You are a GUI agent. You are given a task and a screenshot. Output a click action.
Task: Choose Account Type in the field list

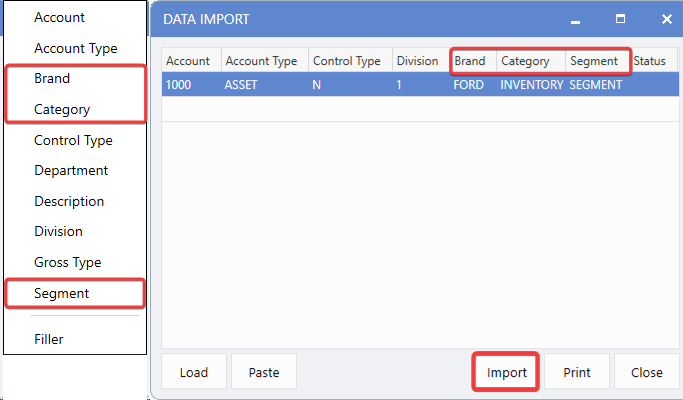(x=76, y=48)
